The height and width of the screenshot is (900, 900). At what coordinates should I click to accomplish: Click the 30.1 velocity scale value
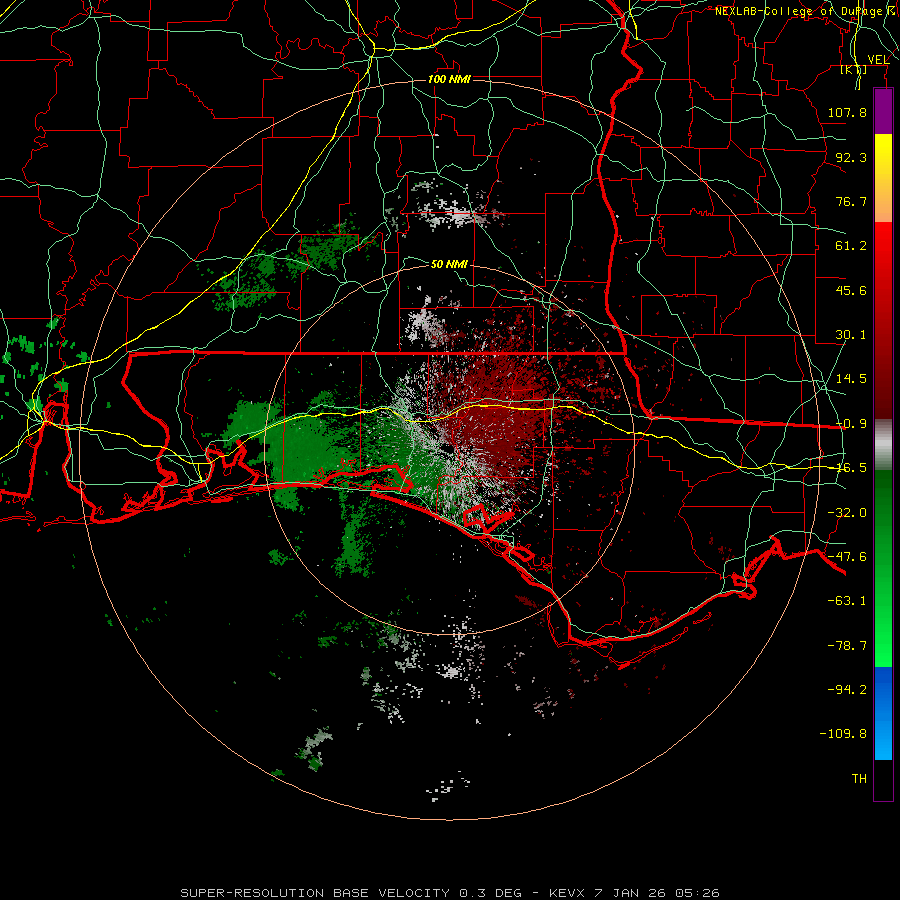pos(851,335)
